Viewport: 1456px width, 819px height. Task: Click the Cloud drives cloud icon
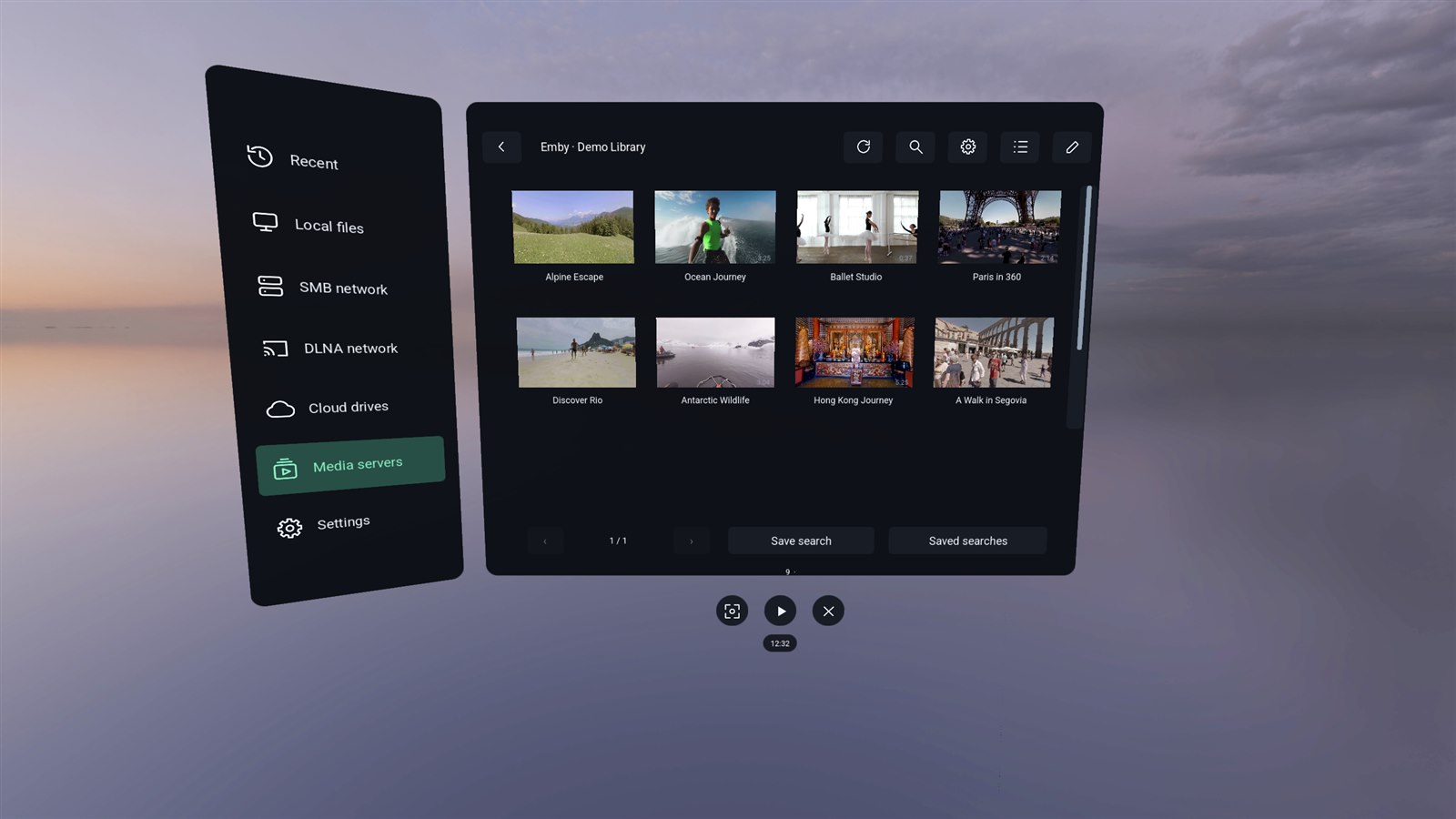pos(280,409)
